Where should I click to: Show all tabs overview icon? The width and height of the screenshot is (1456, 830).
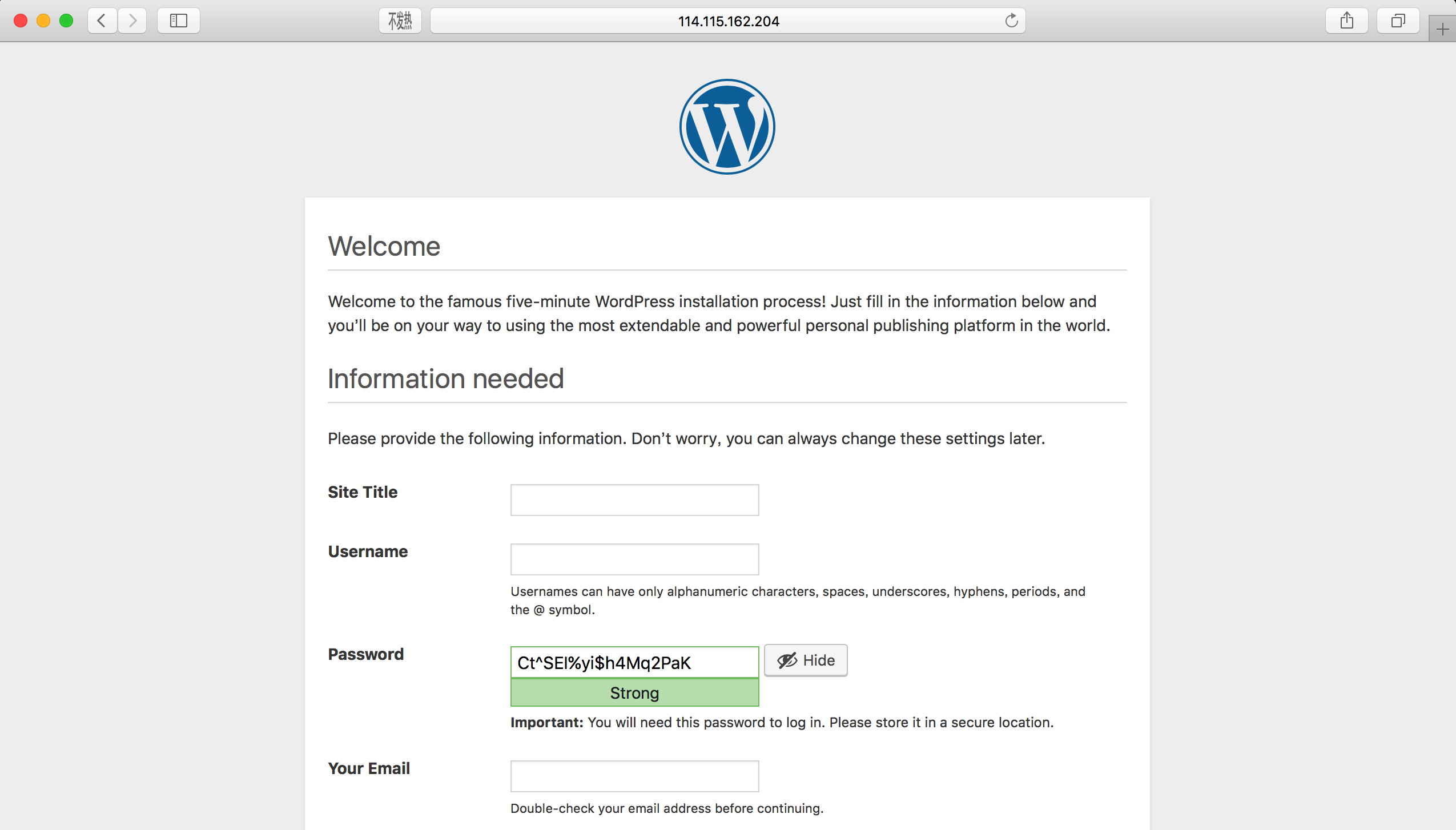[x=1398, y=21]
